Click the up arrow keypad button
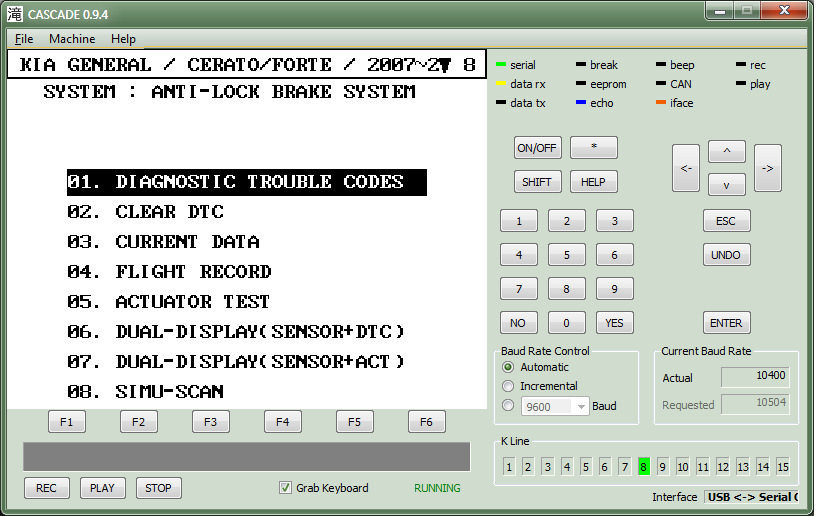The width and height of the screenshot is (819, 516). coord(727,151)
